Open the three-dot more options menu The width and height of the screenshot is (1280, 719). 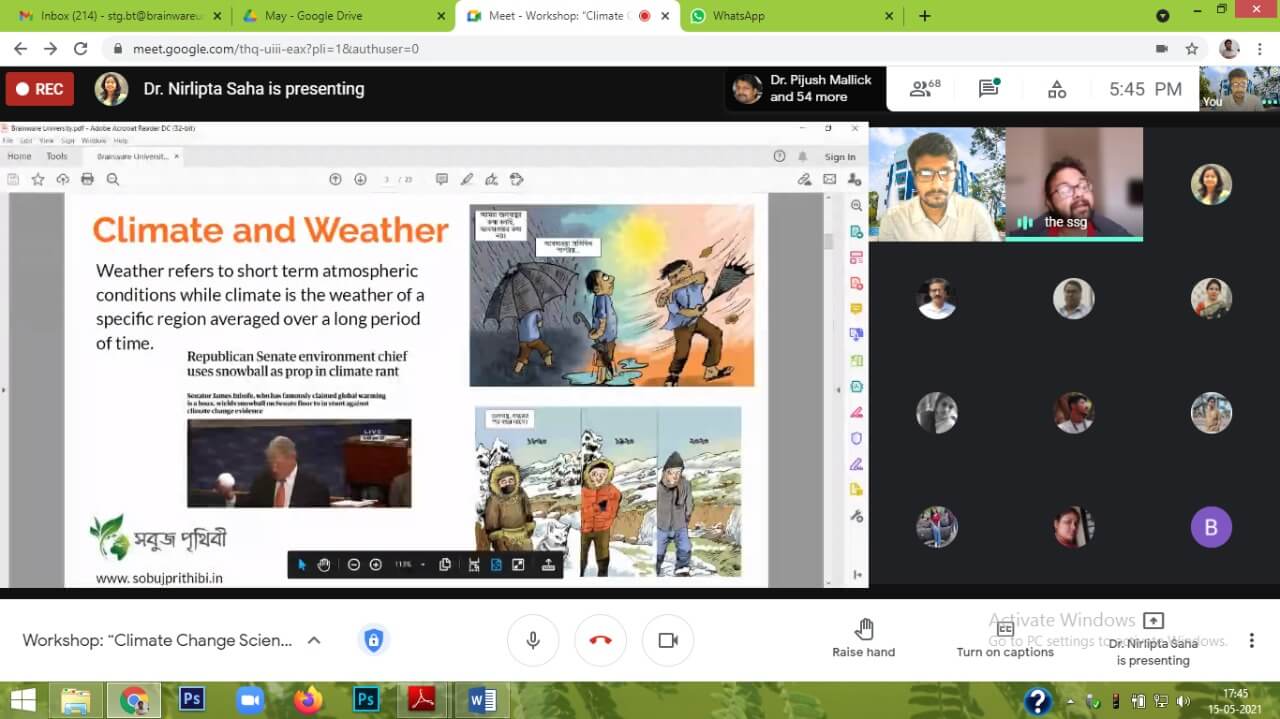click(1251, 640)
